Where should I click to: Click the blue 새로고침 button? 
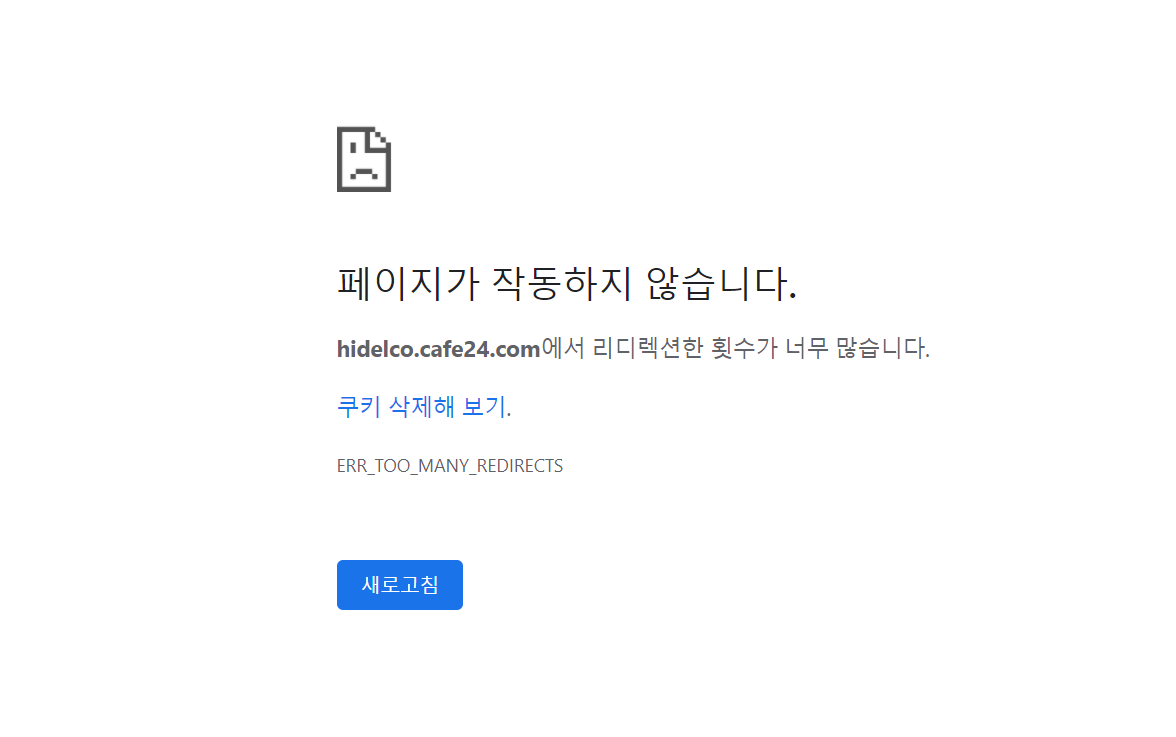pos(400,585)
